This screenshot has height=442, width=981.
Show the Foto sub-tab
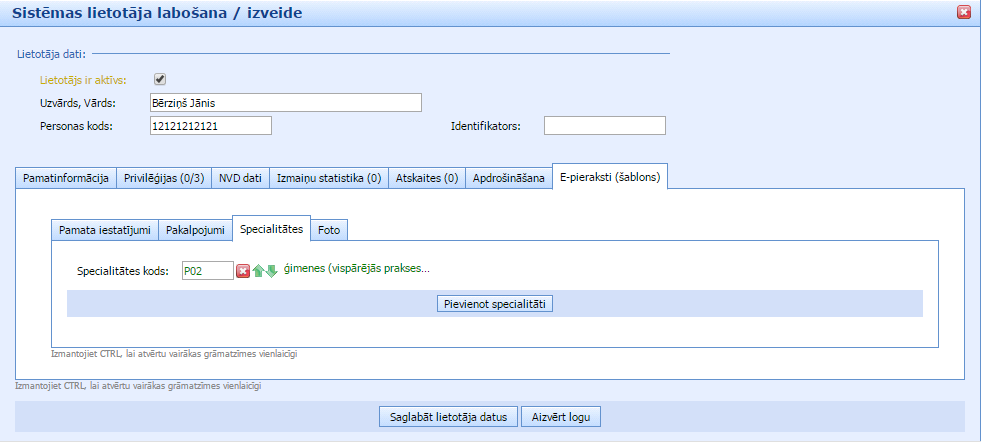(x=329, y=230)
